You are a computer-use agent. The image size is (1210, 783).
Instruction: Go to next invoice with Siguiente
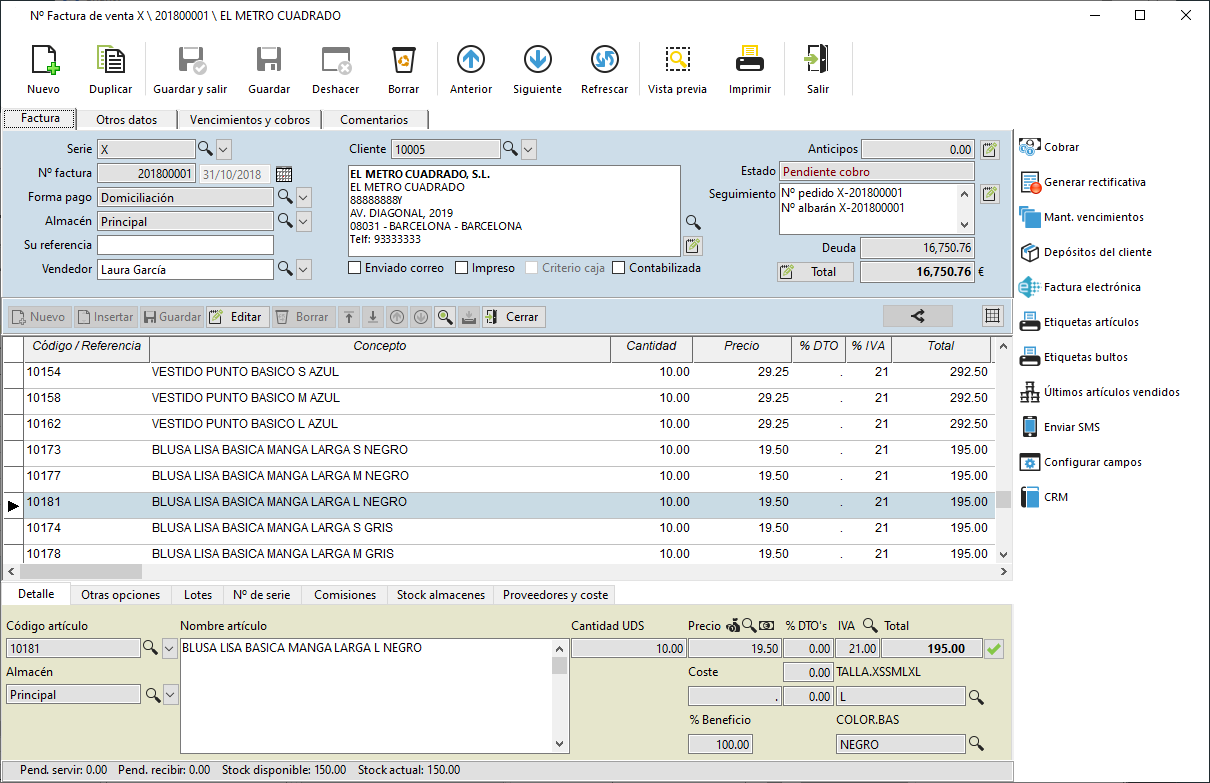[x=537, y=69]
